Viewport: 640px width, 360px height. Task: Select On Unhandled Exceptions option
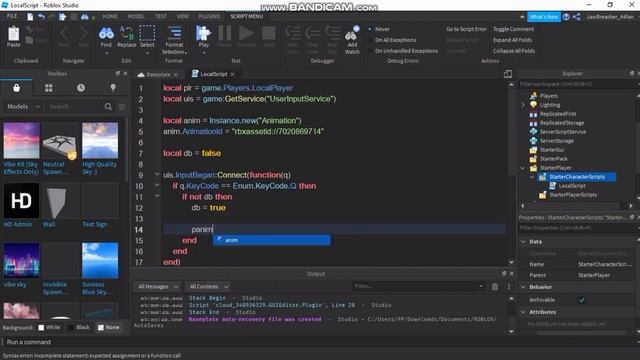[403, 51]
